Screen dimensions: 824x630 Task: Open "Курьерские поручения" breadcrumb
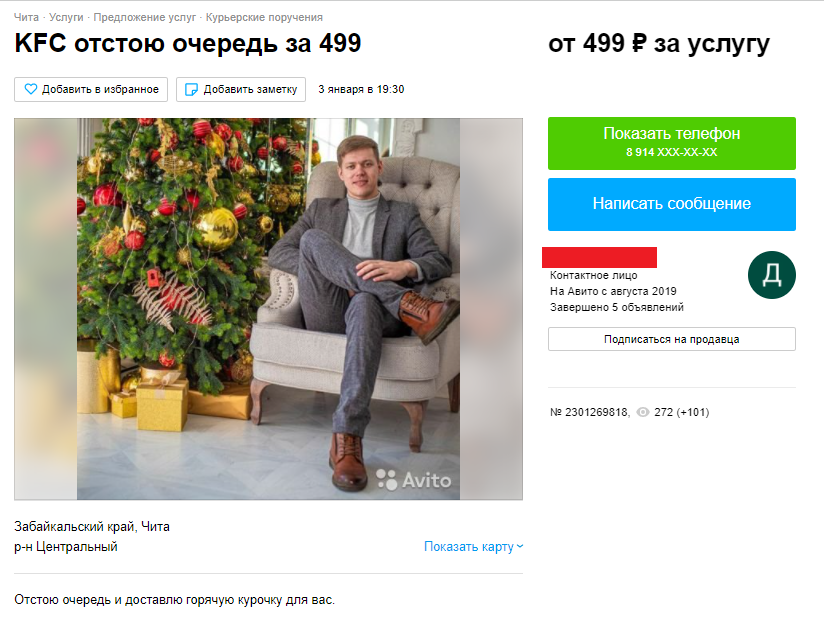tap(264, 17)
